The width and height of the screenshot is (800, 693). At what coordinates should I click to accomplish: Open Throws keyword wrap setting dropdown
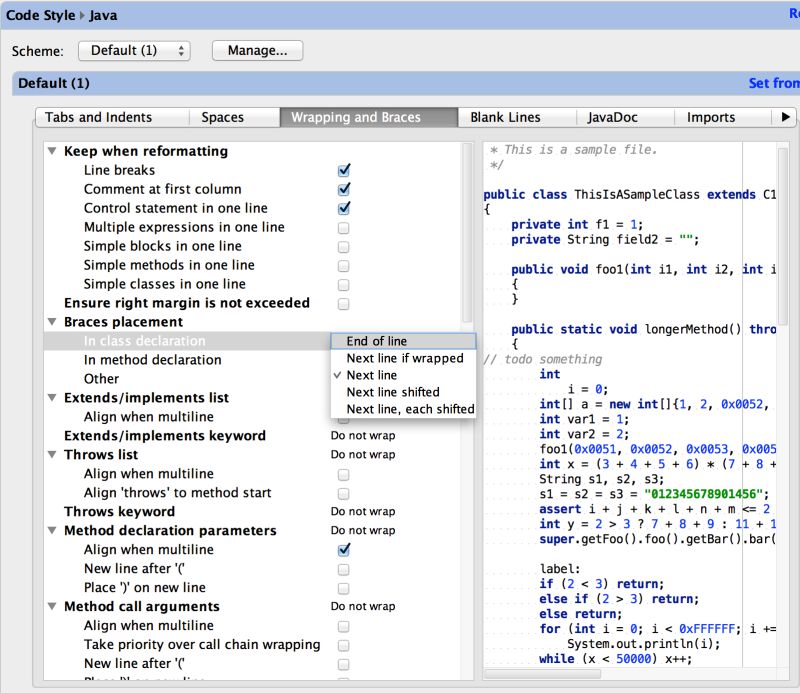tap(363, 512)
